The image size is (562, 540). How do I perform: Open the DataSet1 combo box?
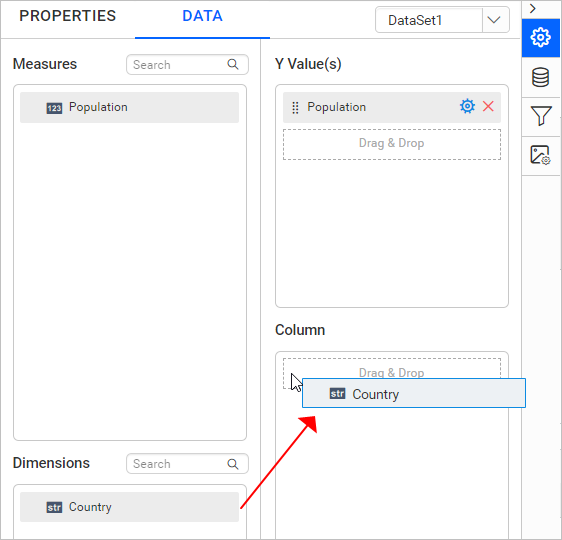(442, 20)
